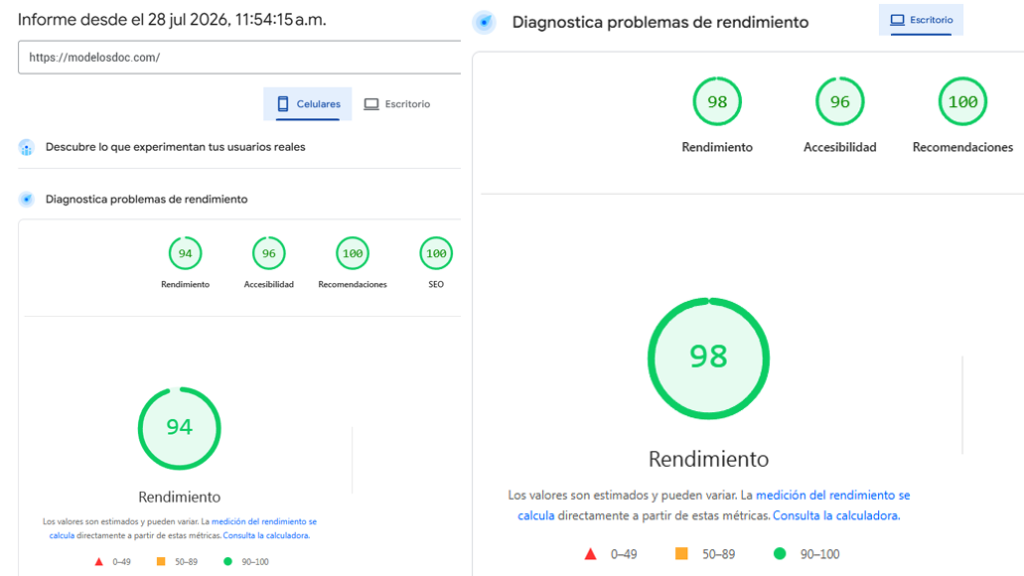Click the 'Informe desde el 28 jul 2026' text

(x=172, y=20)
